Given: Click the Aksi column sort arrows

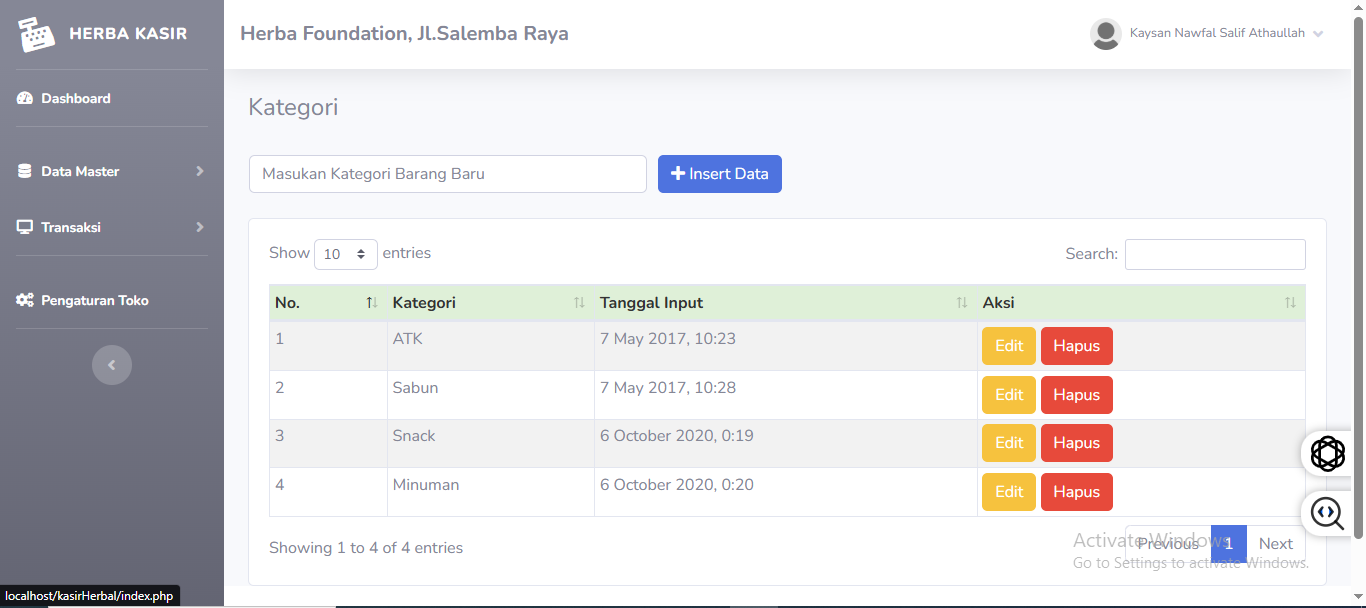Looking at the screenshot, I should (x=1290, y=303).
